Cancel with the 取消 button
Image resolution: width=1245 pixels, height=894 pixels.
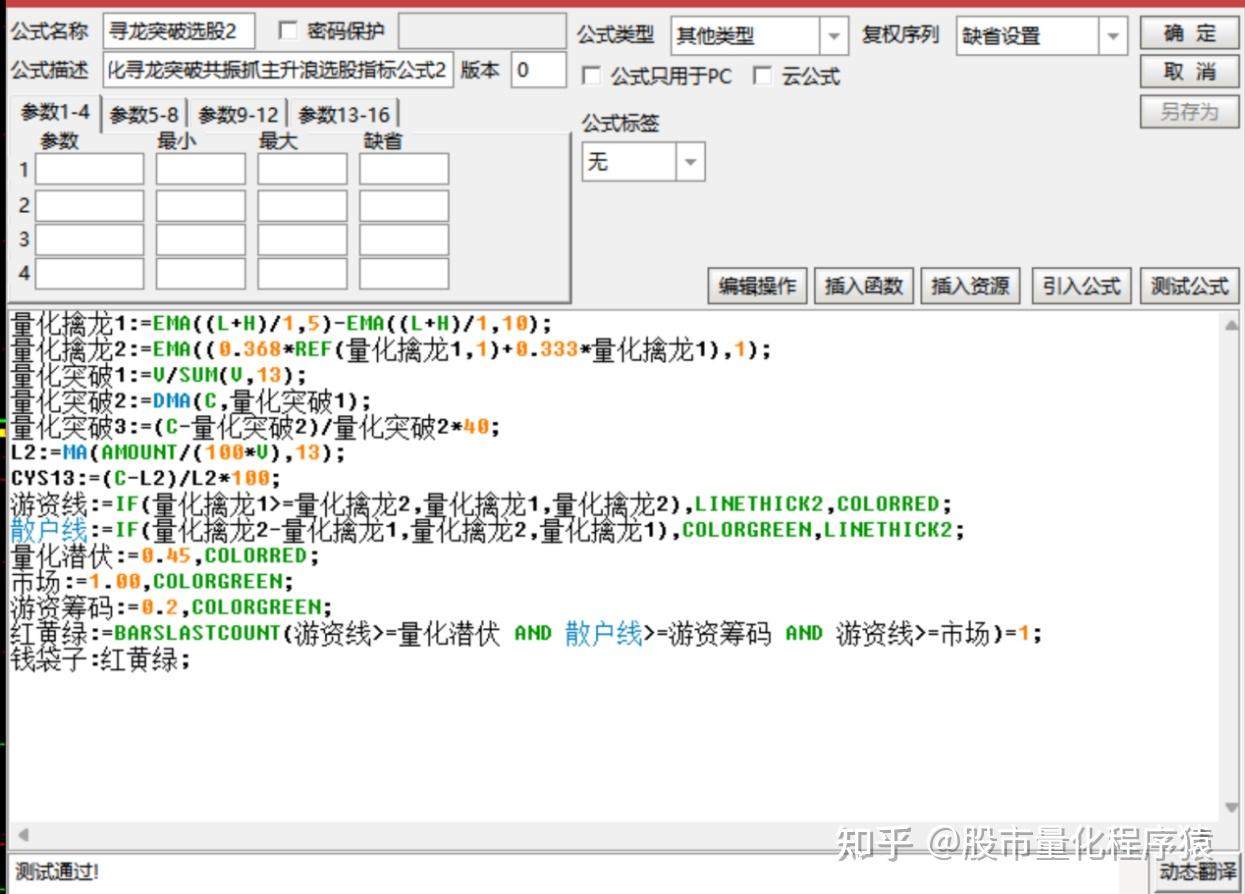(x=1189, y=72)
